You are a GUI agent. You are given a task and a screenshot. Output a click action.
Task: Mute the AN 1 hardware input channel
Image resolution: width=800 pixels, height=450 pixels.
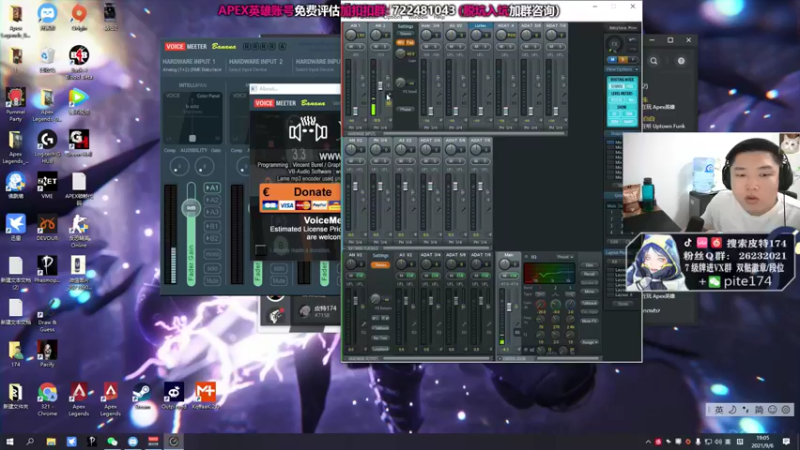[x=352, y=47]
